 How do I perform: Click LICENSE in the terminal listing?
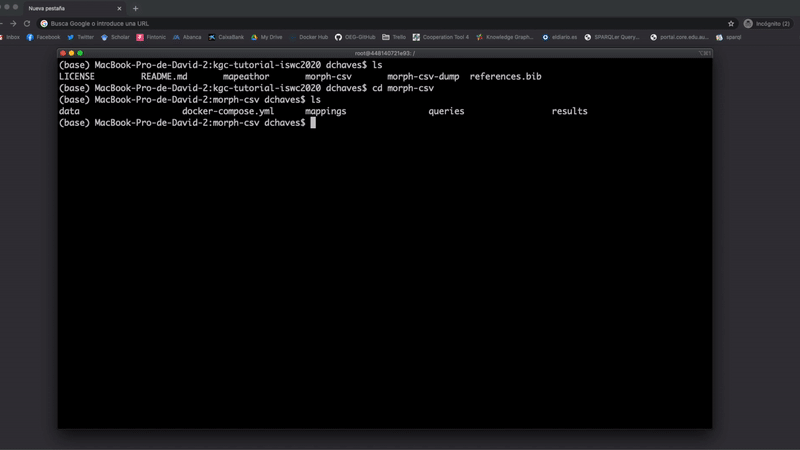coord(77,77)
